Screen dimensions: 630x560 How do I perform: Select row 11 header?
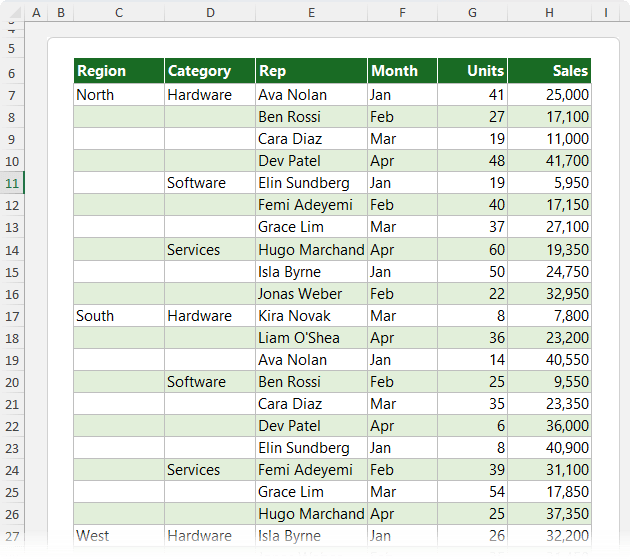pos(12,183)
